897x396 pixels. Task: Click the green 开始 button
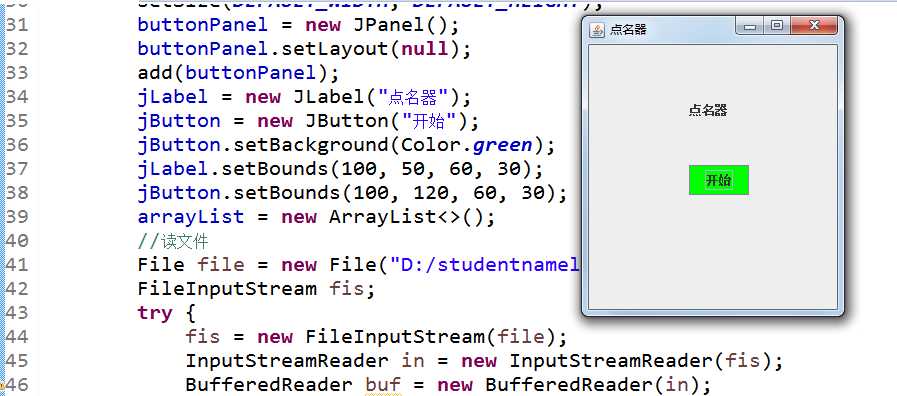[719, 180]
